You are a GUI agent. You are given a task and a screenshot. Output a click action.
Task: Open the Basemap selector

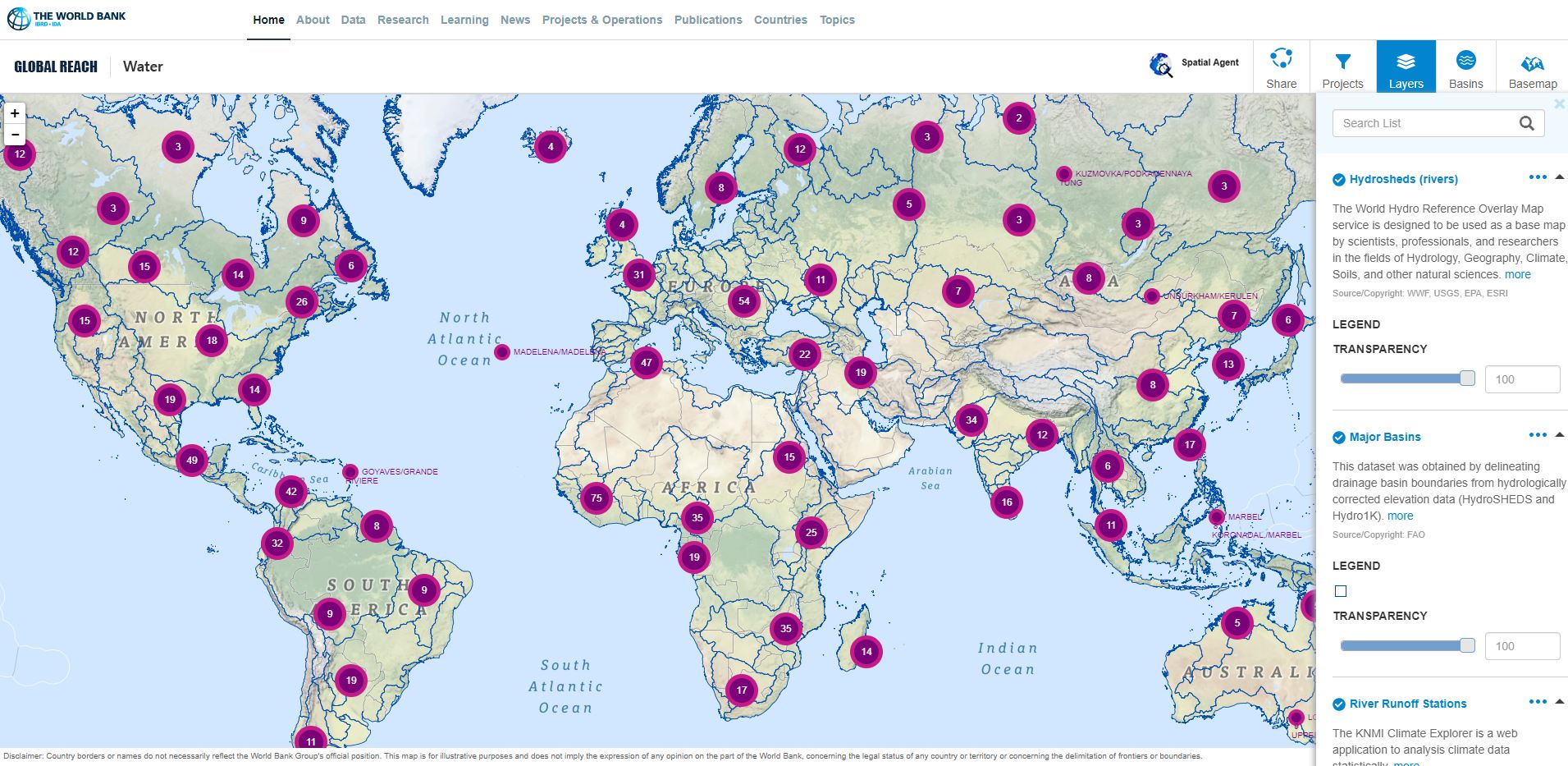(x=1532, y=67)
